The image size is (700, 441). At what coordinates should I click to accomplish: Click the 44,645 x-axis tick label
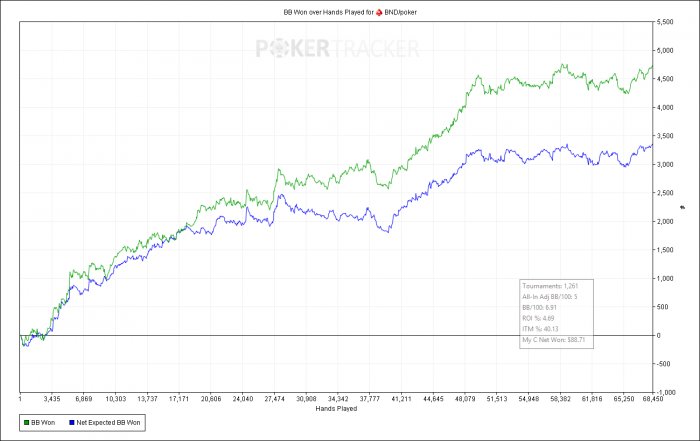(433, 399)
